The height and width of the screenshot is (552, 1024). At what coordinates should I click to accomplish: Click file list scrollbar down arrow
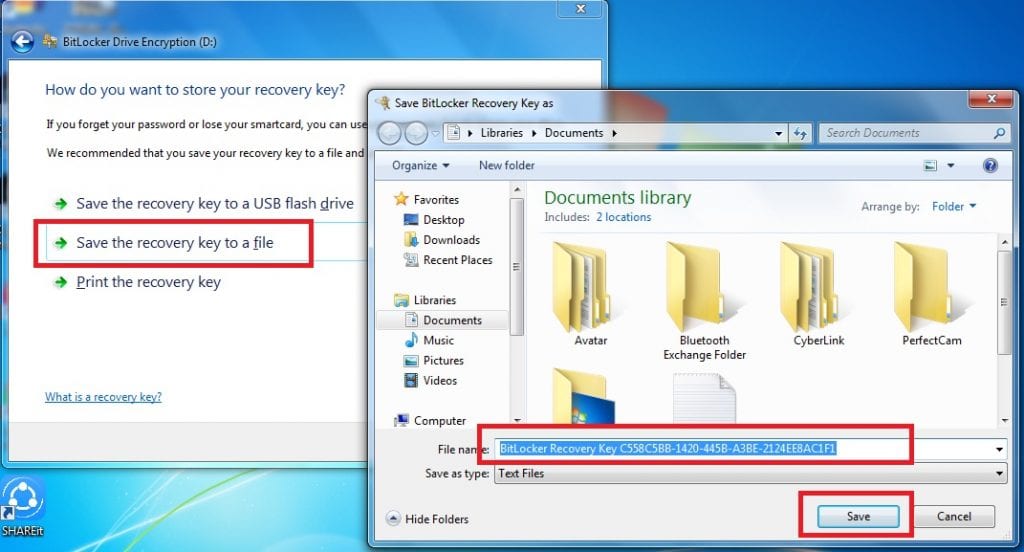point(1005,420)
